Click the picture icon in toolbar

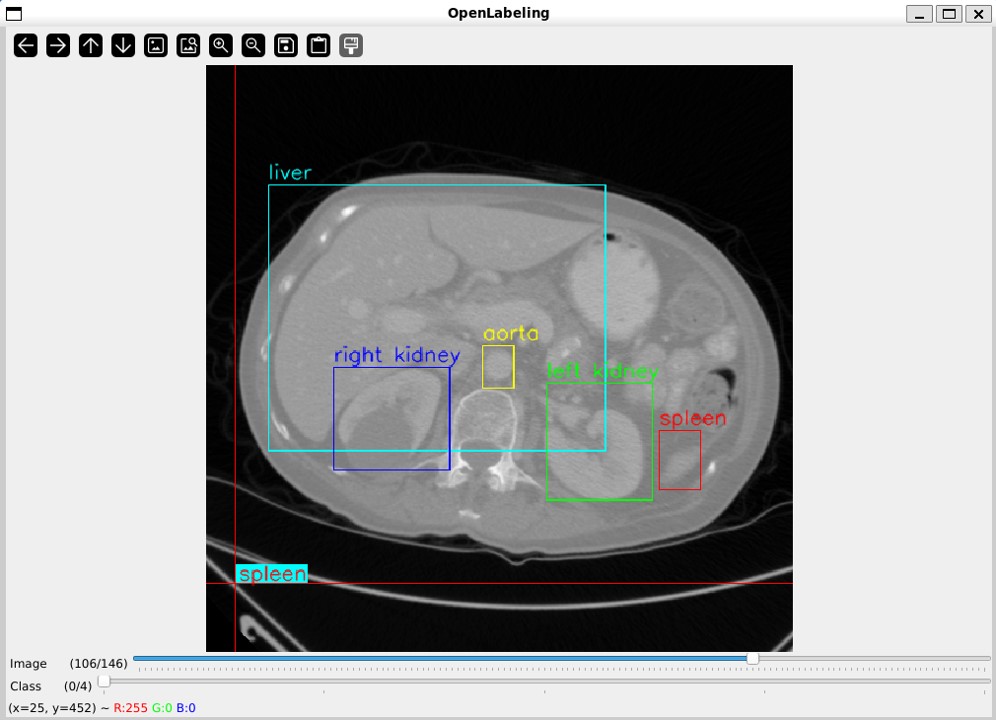[x=156, y=45]
